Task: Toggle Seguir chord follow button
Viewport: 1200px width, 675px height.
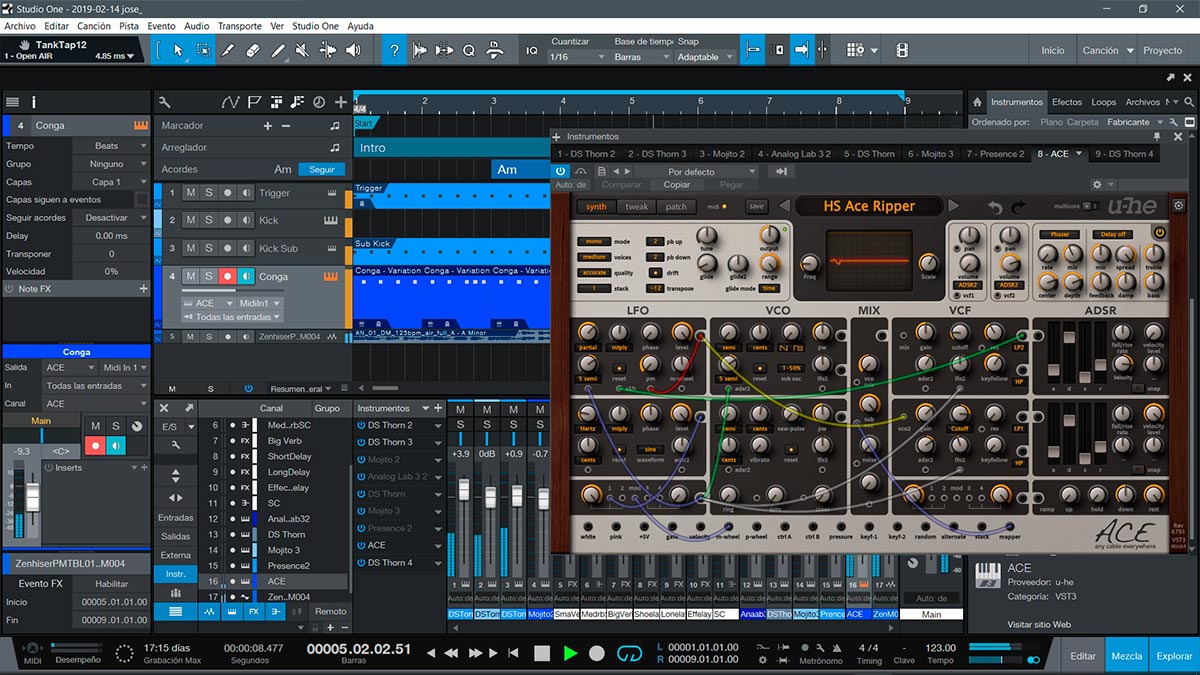Action: click(322, 170)
